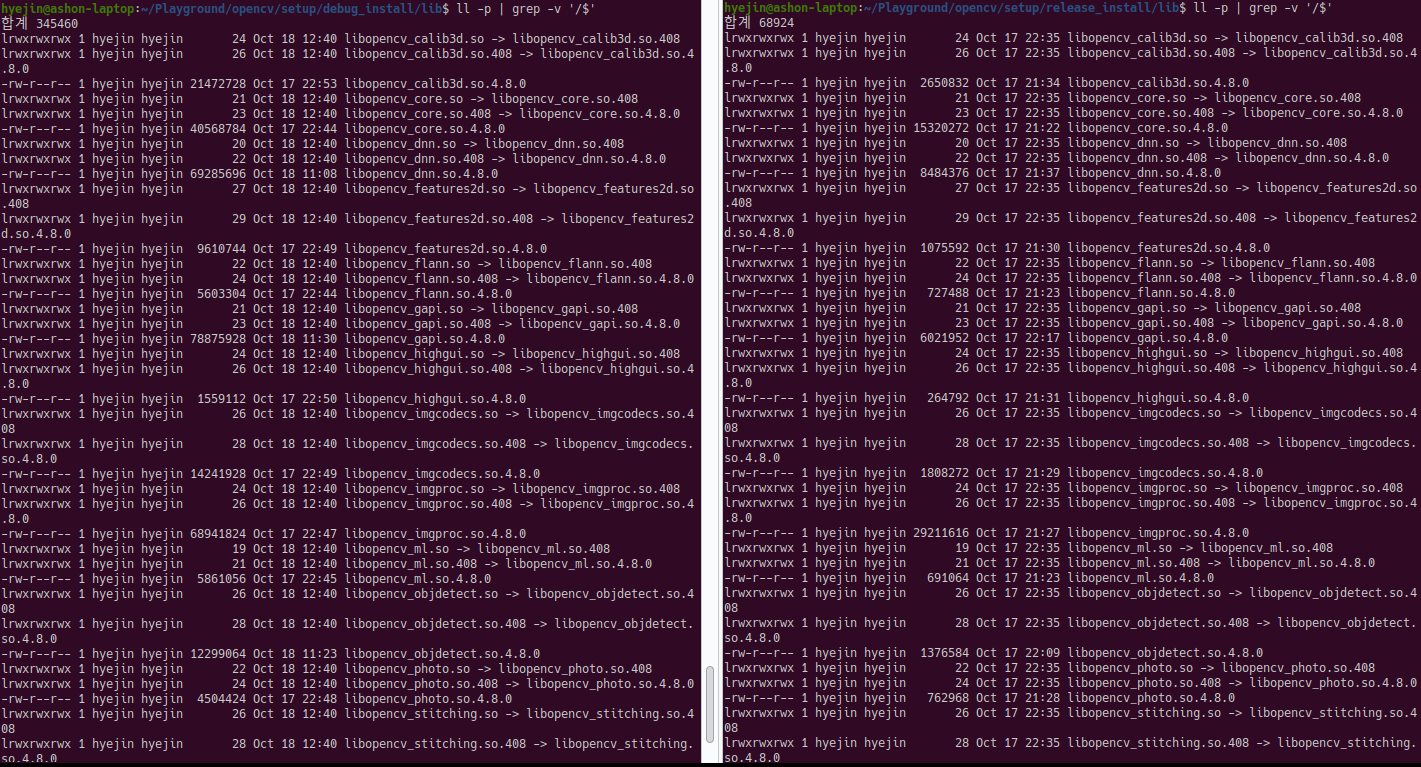Screen dimensions: 1421x767
Task: Click the timestamp Oct 17 21:34
Action: 1018,83
